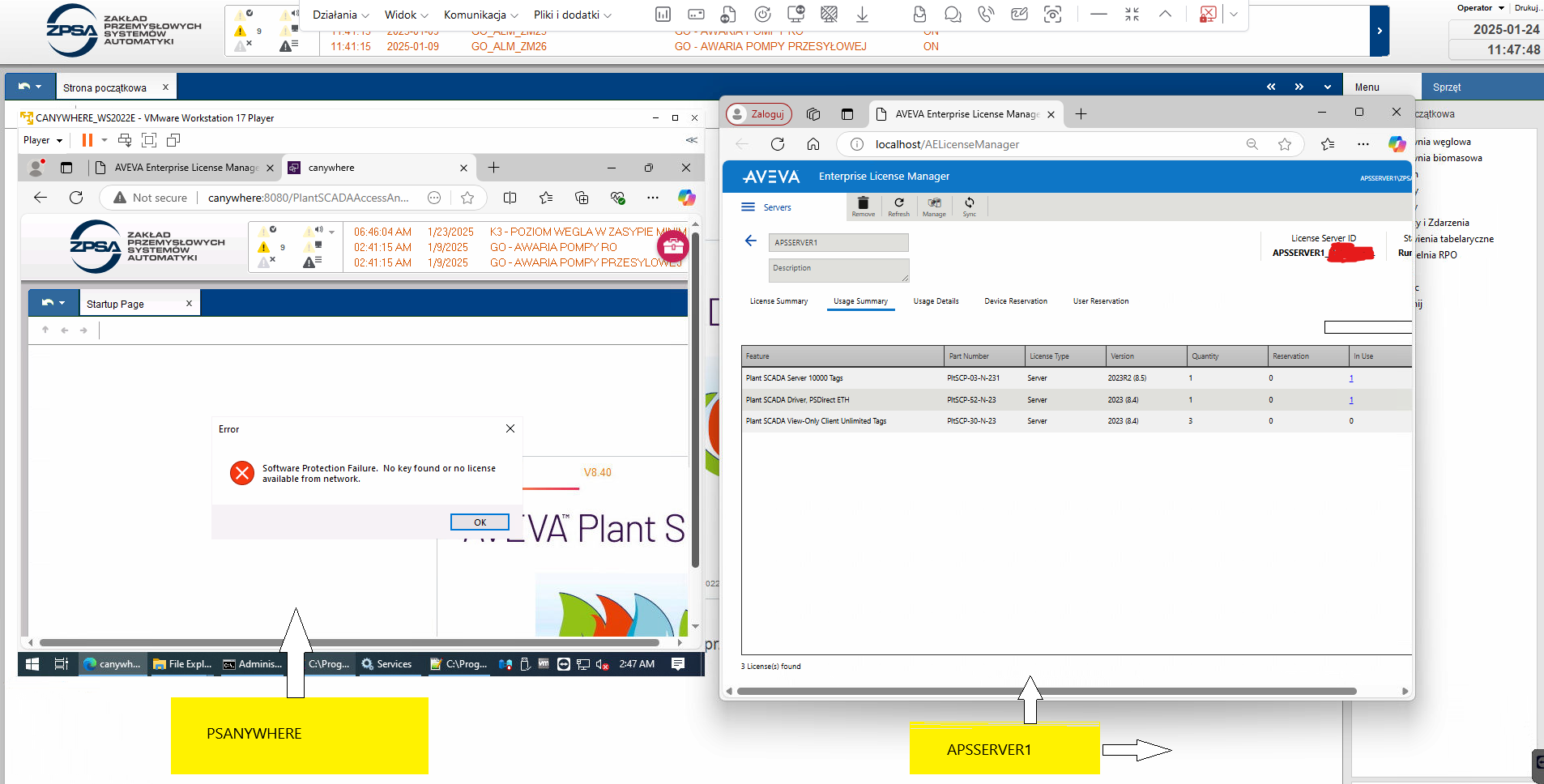Click the whiteboard pen icon in remote toolbar

(1019, 15)
